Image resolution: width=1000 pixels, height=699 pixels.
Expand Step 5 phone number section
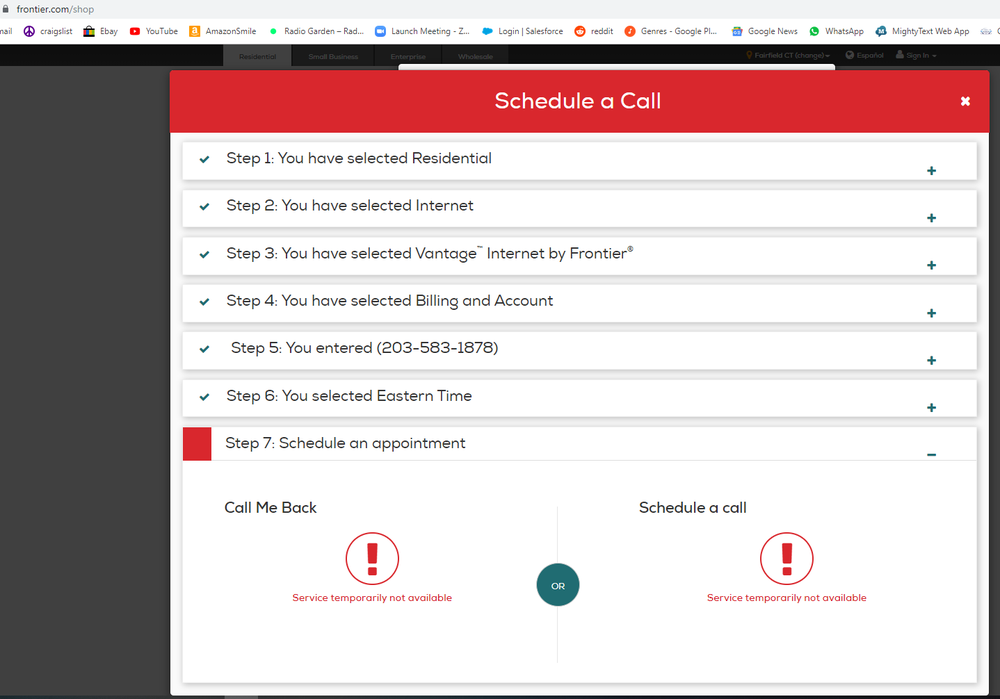[x=931, y=360]
